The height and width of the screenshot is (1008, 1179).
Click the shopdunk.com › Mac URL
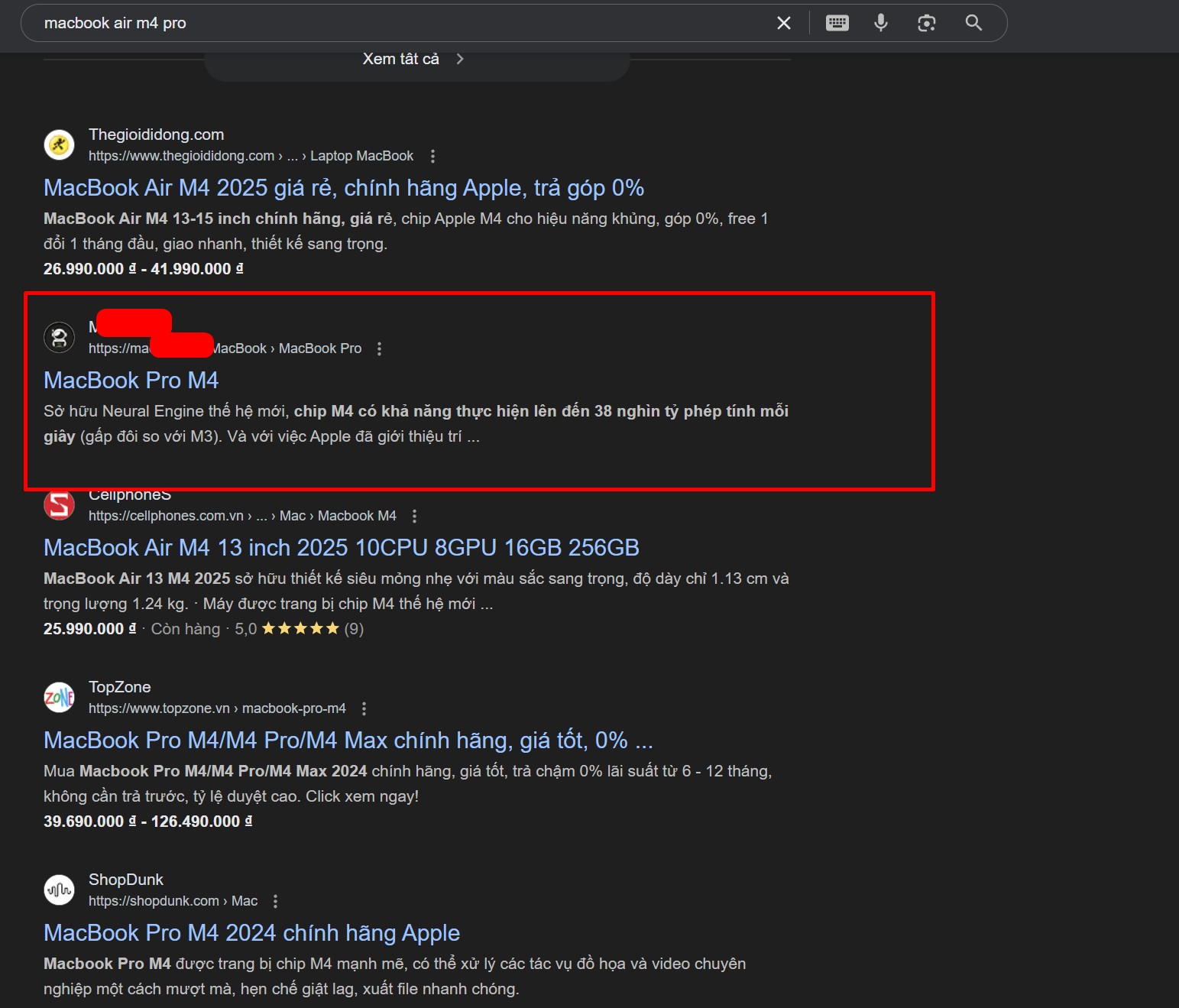(x=173, y=901)
